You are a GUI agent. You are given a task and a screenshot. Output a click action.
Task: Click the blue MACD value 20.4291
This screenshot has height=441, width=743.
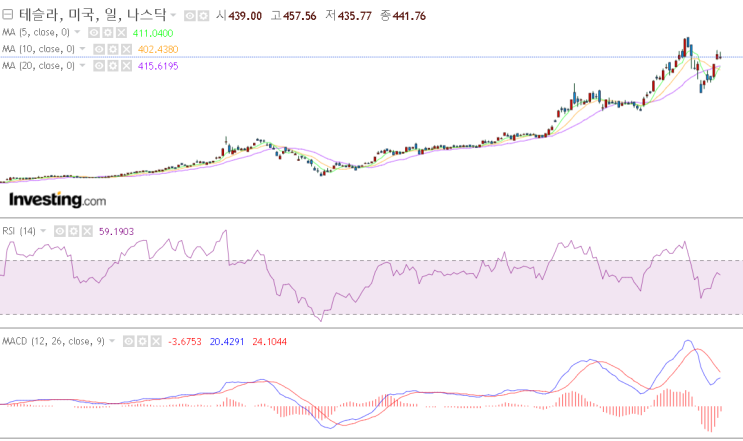coord(227,342)
